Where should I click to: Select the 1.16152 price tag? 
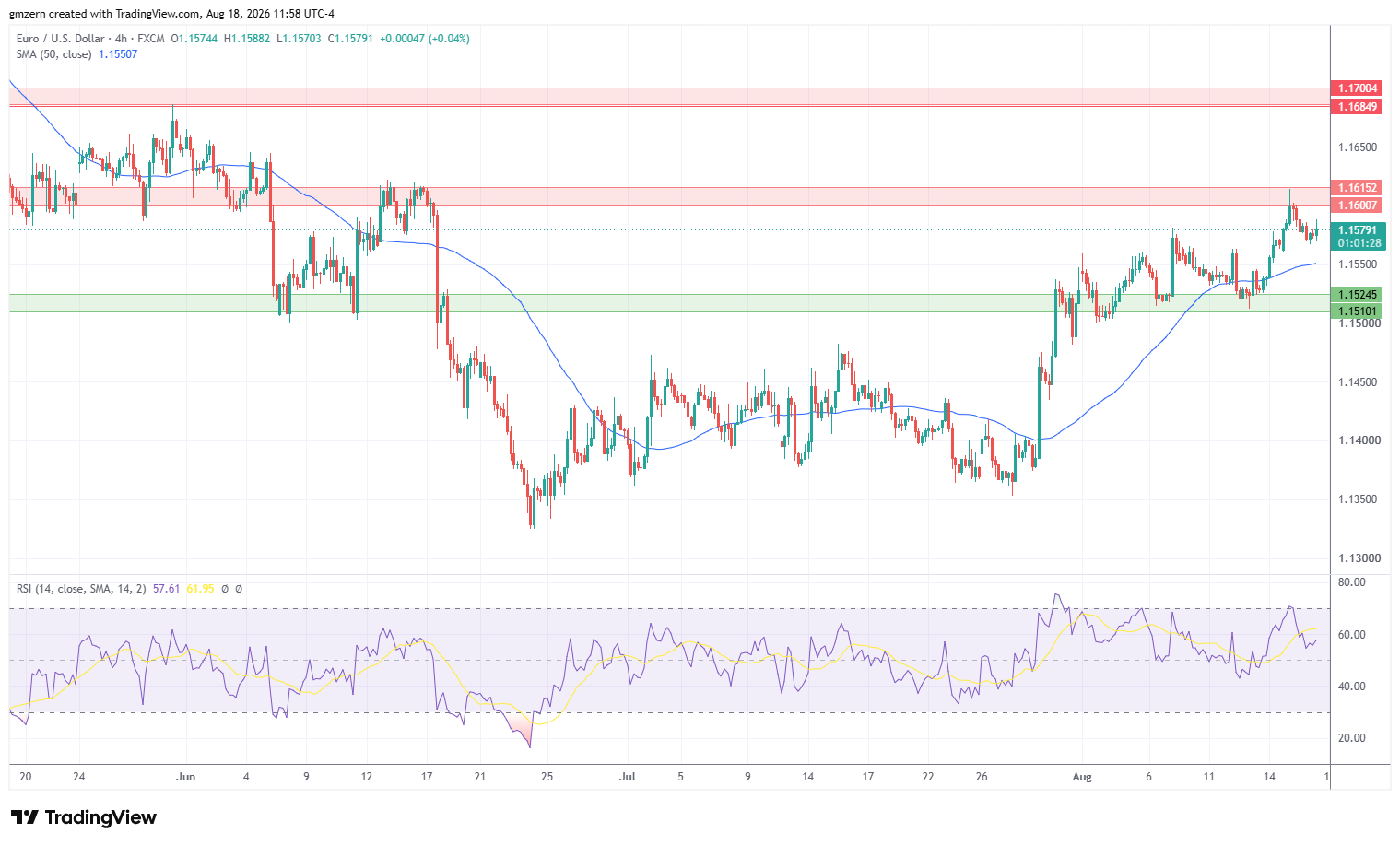pyautogui.click(x=1358, y=188)
